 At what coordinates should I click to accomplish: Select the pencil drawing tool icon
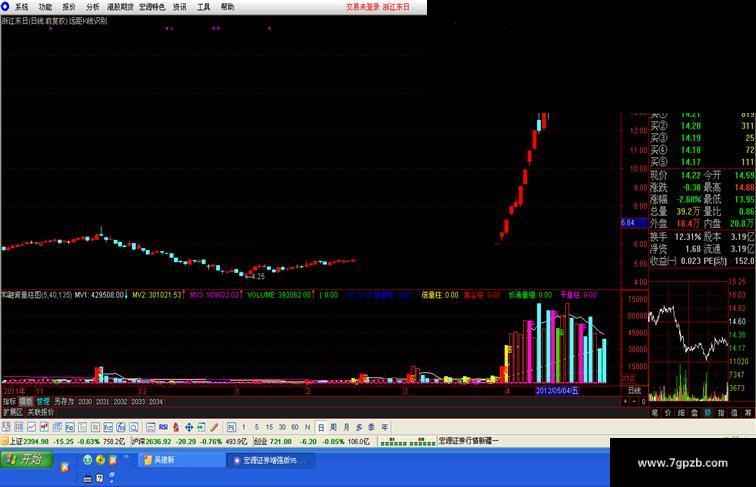coord(214,427)
